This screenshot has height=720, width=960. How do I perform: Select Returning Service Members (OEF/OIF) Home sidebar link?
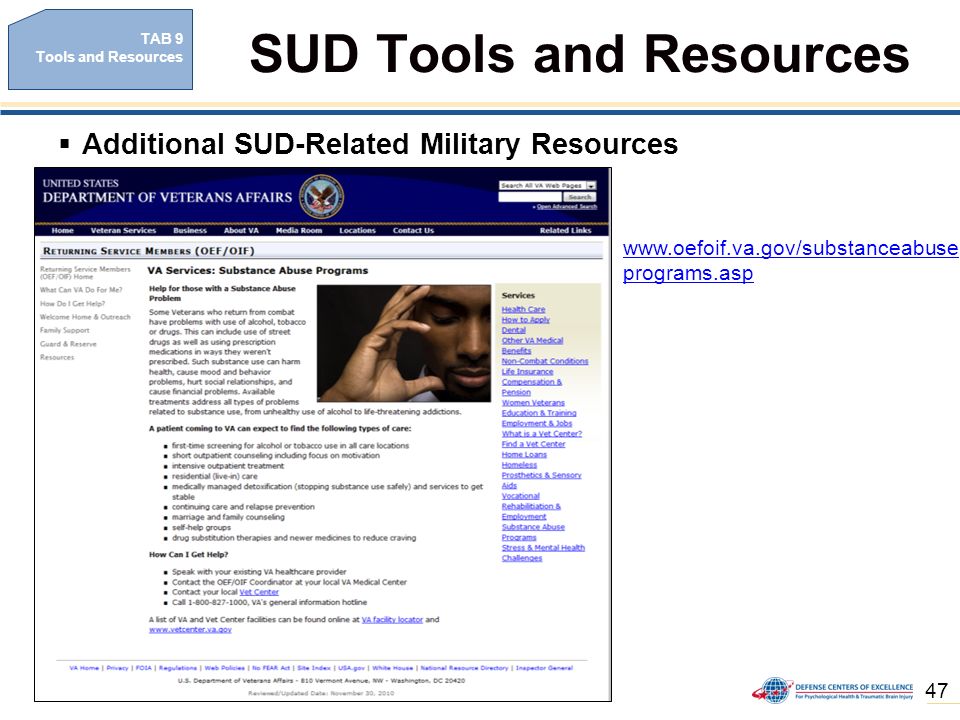coord(85,273)
